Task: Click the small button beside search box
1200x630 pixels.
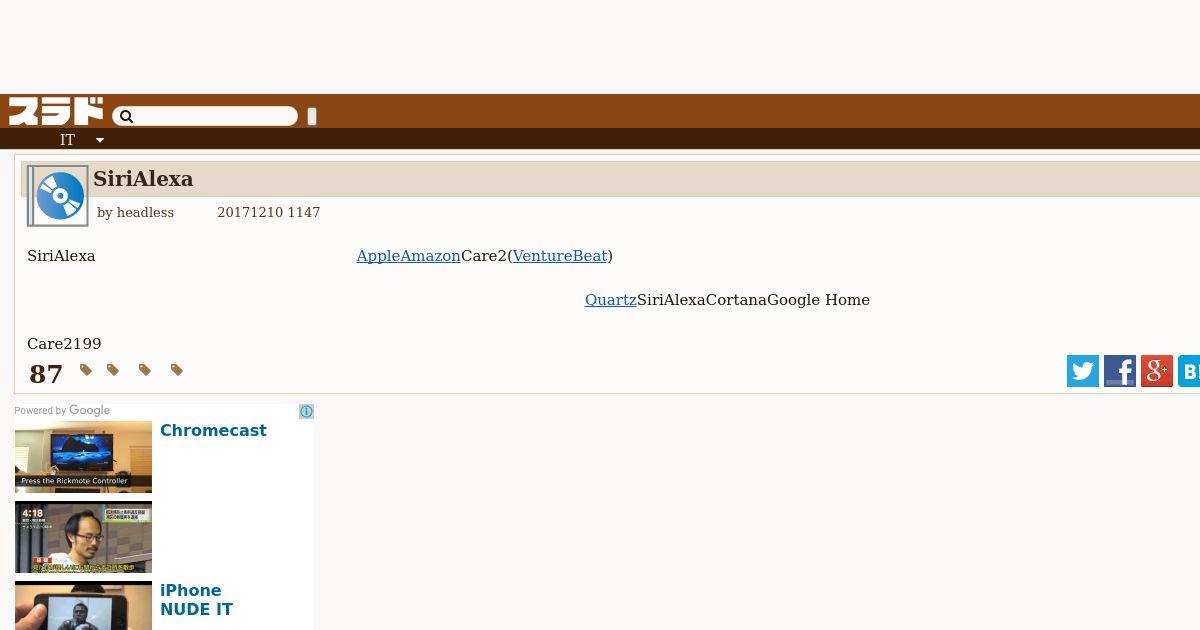Action: coord(312,117)
